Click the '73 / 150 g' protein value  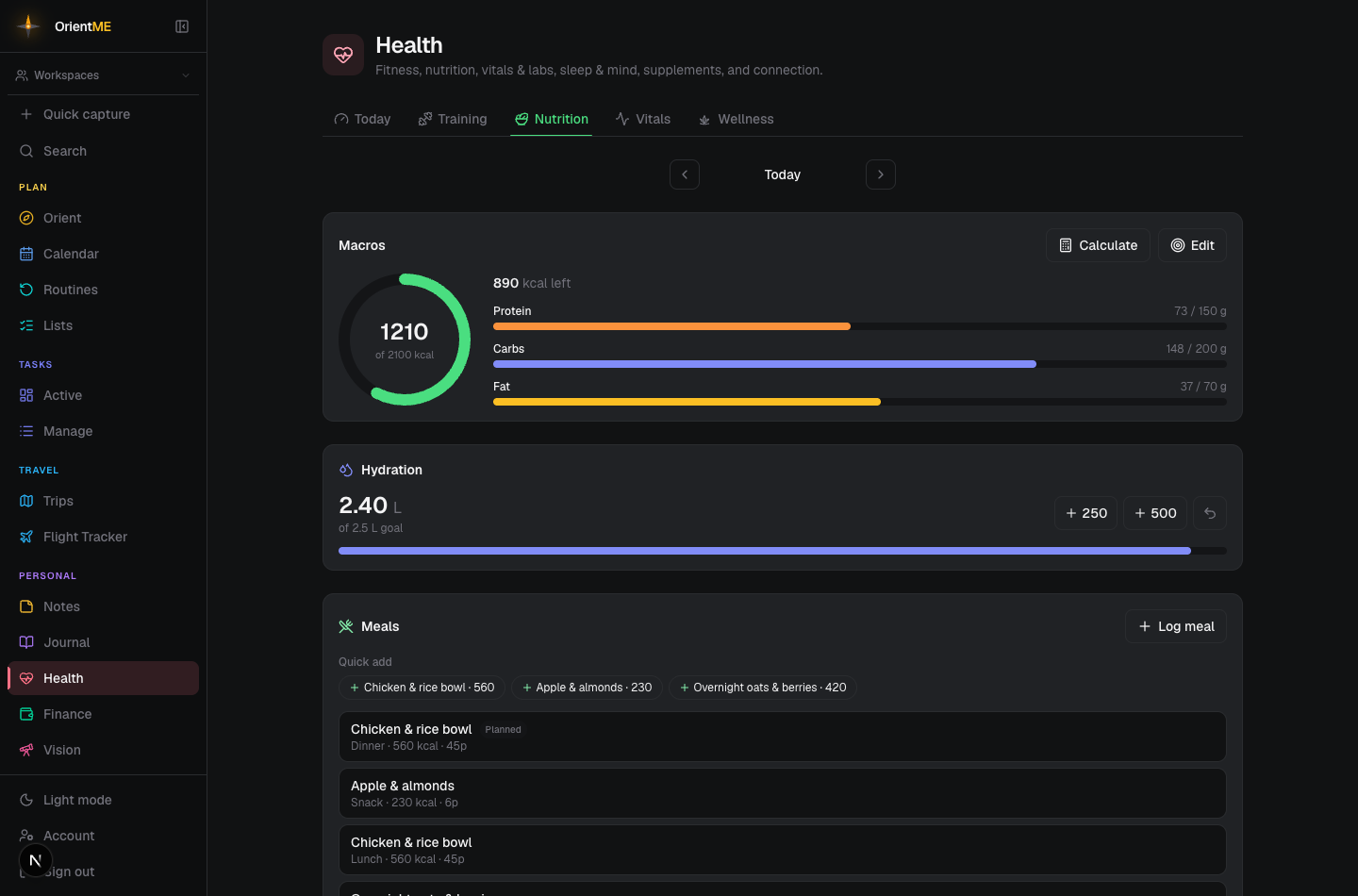tap(1201, 311)
